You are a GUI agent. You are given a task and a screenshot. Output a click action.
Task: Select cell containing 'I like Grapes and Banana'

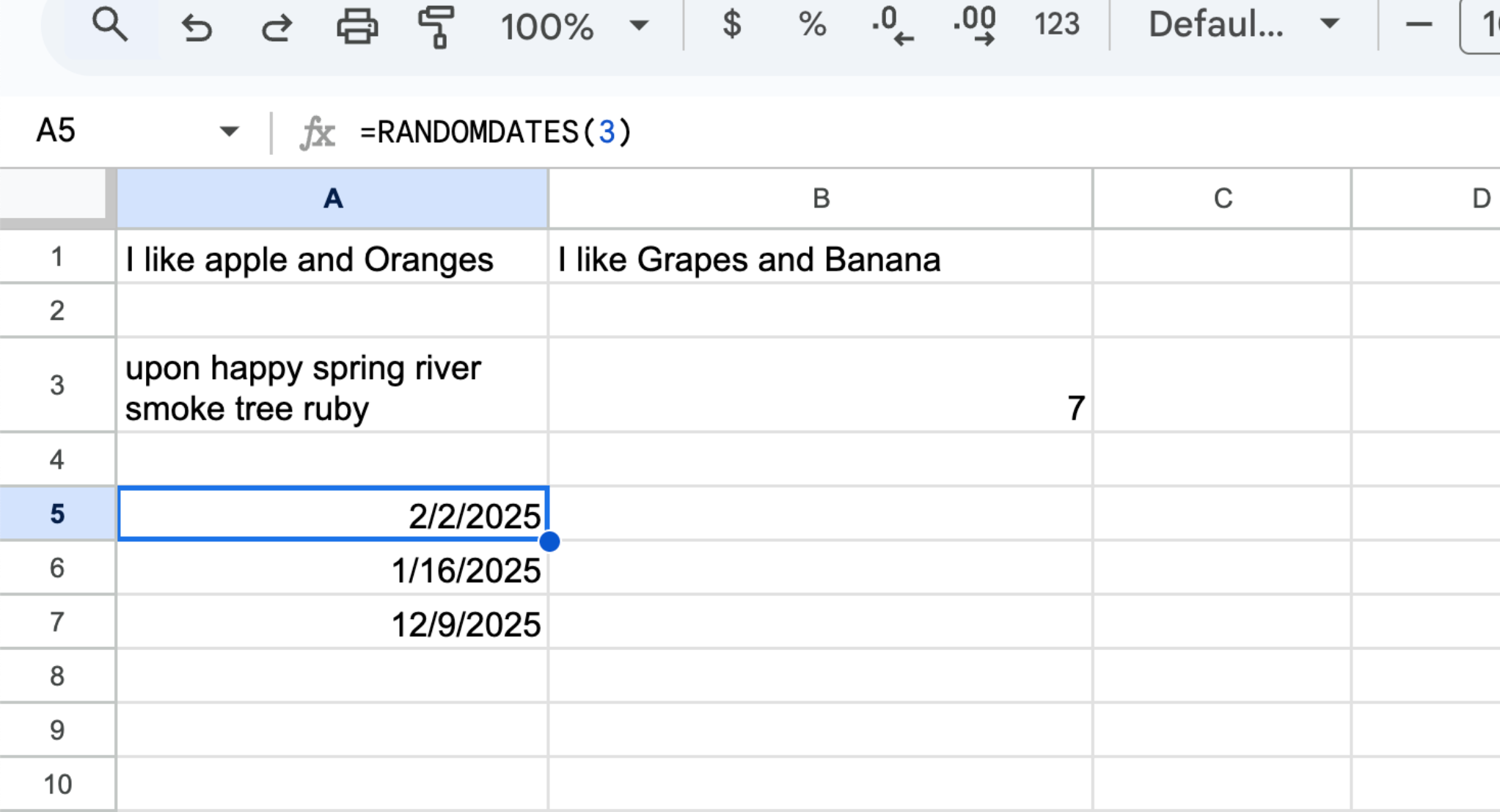[820, 259]
